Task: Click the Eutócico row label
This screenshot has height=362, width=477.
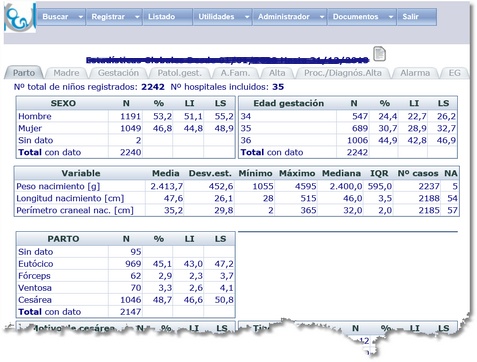Action: (36, 264)
